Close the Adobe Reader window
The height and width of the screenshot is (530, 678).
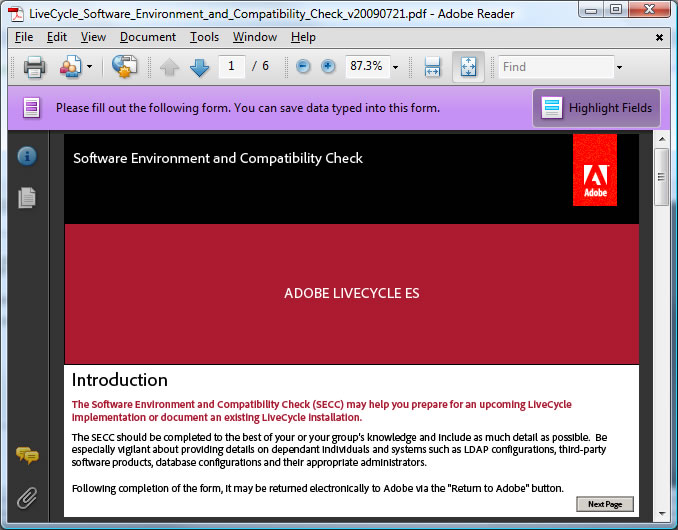649,10
